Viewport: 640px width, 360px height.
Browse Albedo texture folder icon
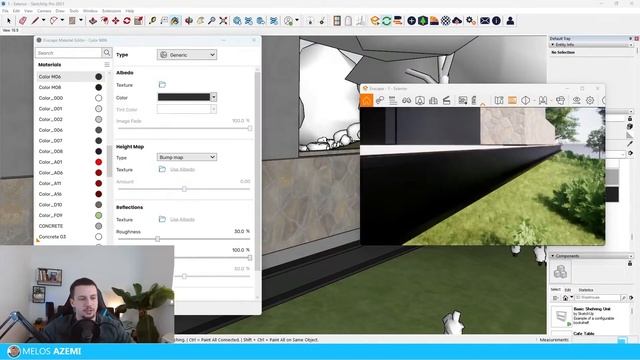pos(162,84)
